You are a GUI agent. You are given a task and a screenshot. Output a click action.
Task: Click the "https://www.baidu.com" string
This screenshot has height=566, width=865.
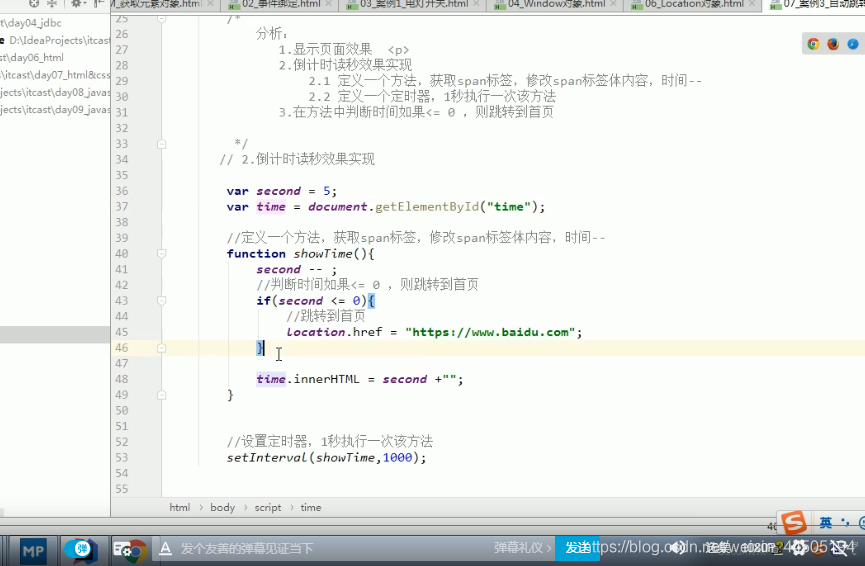click(490, 332)
